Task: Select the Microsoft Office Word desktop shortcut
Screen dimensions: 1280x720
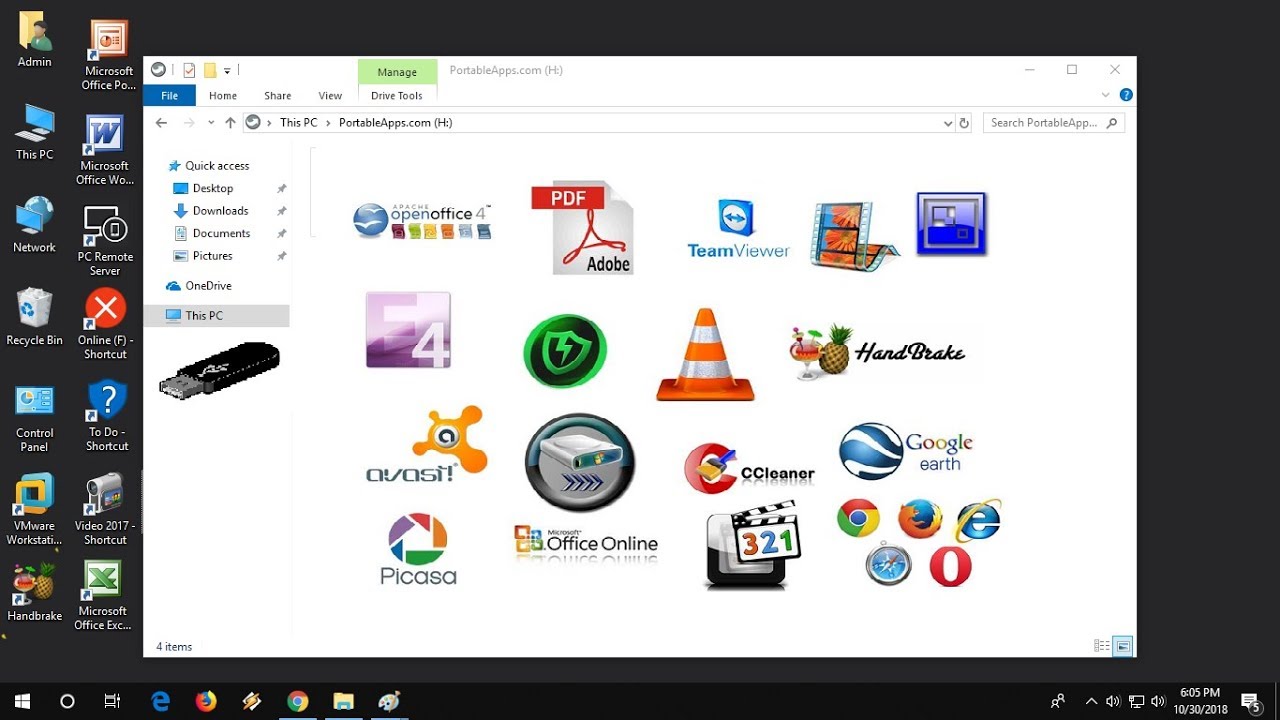Action: click(105, 151)
